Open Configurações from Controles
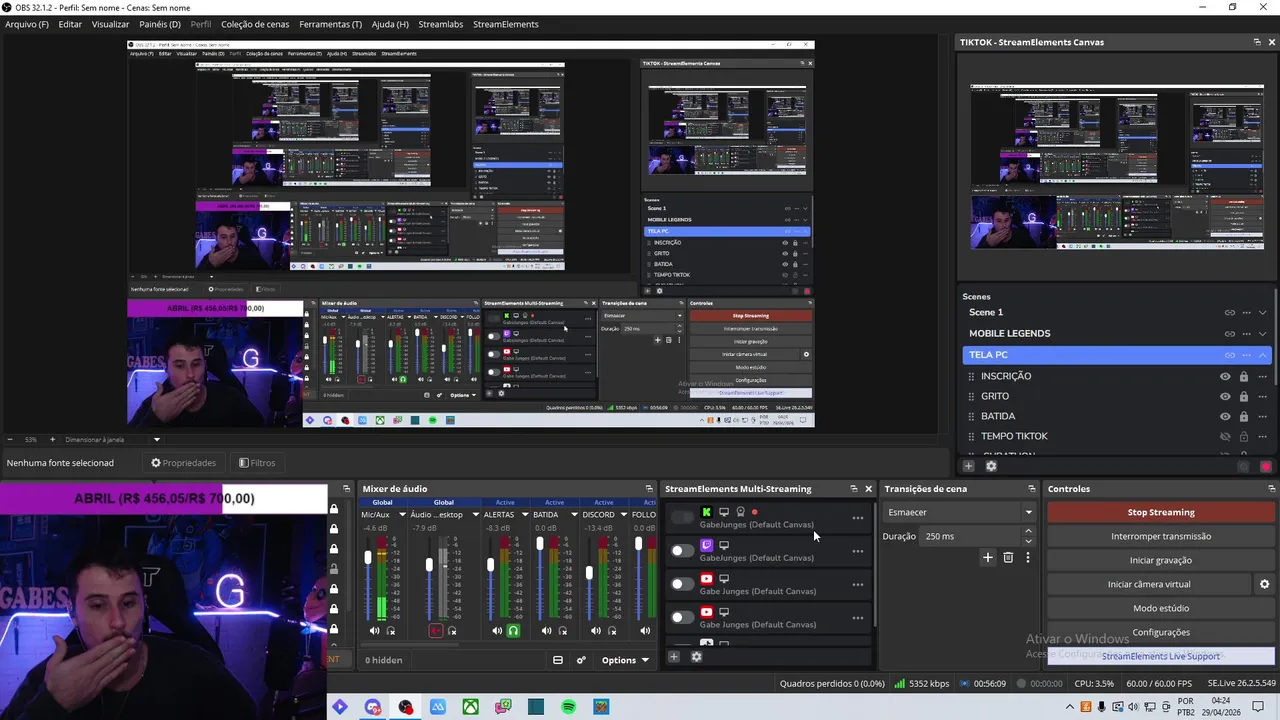The height and width of the screenshot is (720, 1280). (1161, 632)
